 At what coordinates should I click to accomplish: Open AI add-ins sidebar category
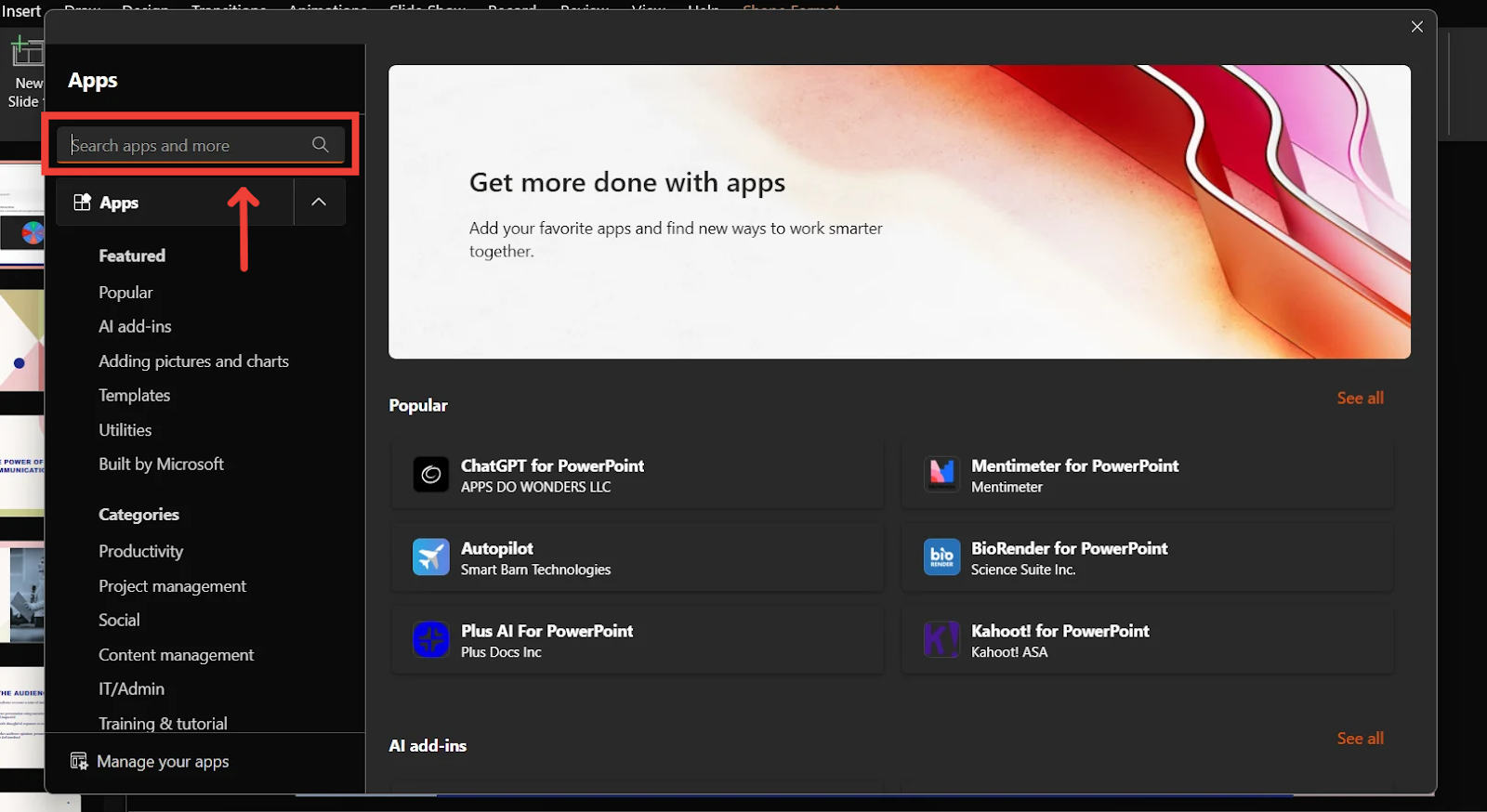[x=135, y=326]
